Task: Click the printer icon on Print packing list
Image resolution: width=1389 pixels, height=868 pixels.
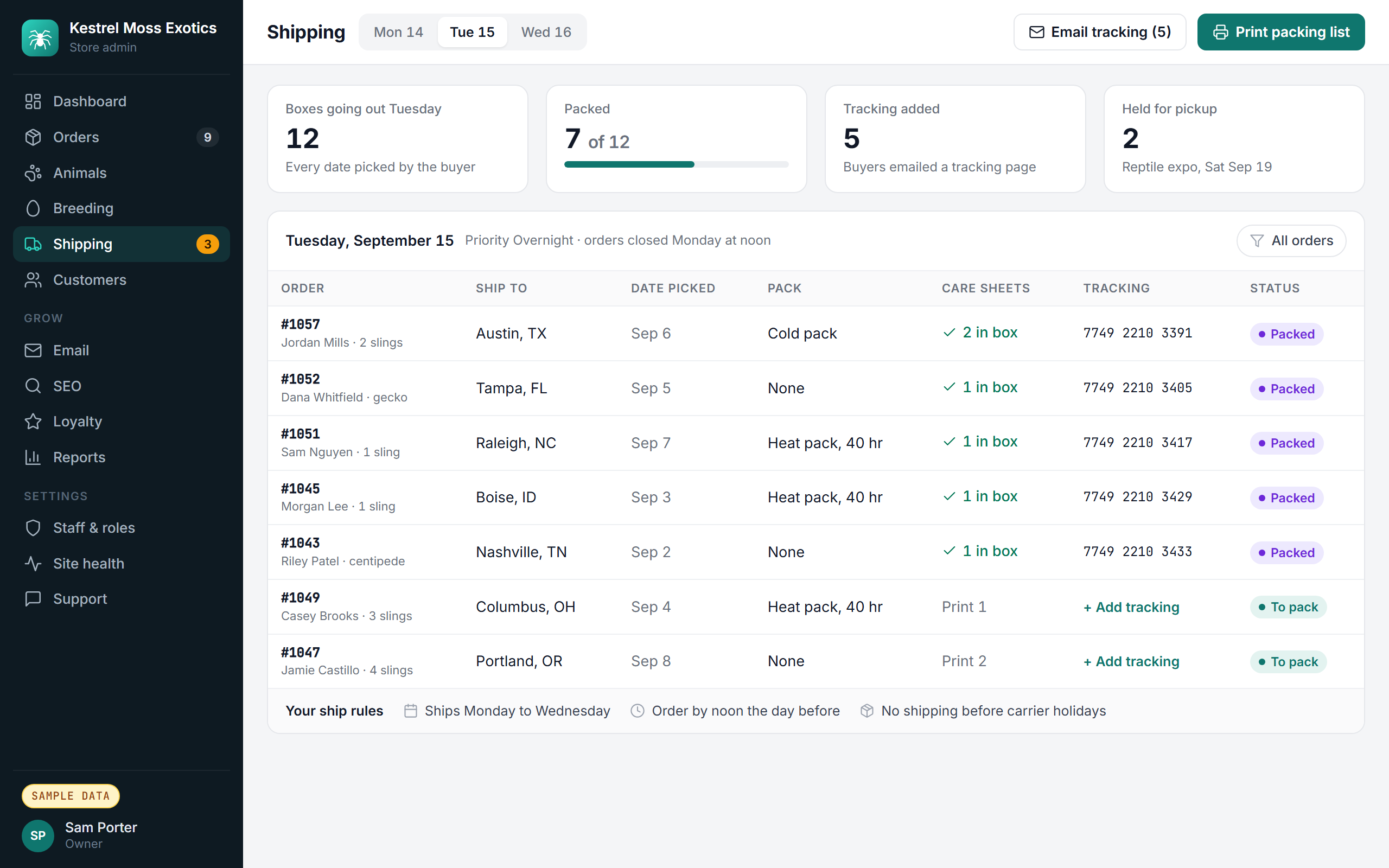Action: pyautogui.click(x=1220, y=32)
